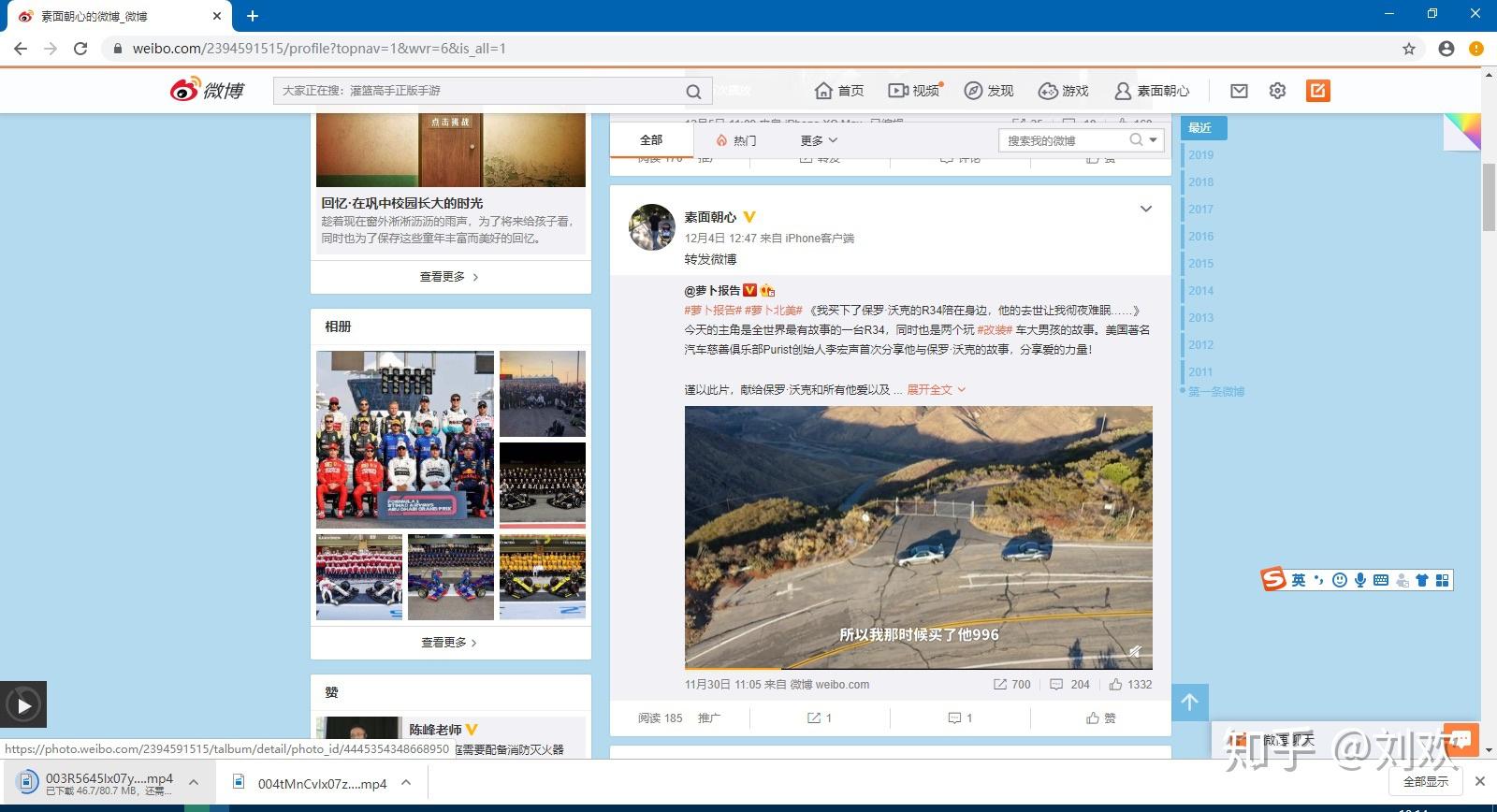Viewport: 1497px width, 812px height.
Task: Jump to 2011 in timeline
Action: [1200, 372]
